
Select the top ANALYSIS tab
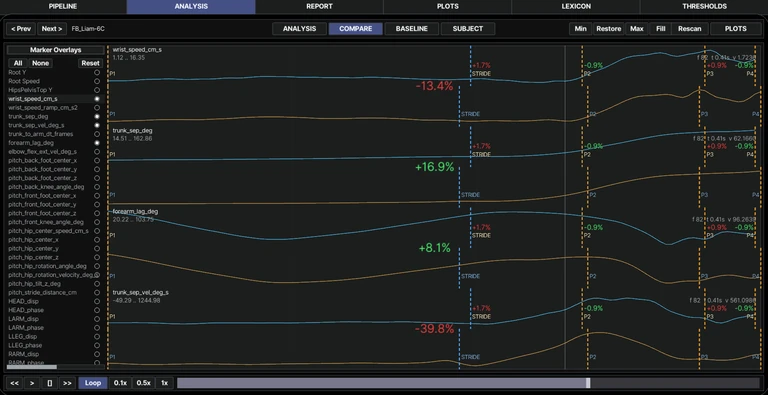(191, 6)
